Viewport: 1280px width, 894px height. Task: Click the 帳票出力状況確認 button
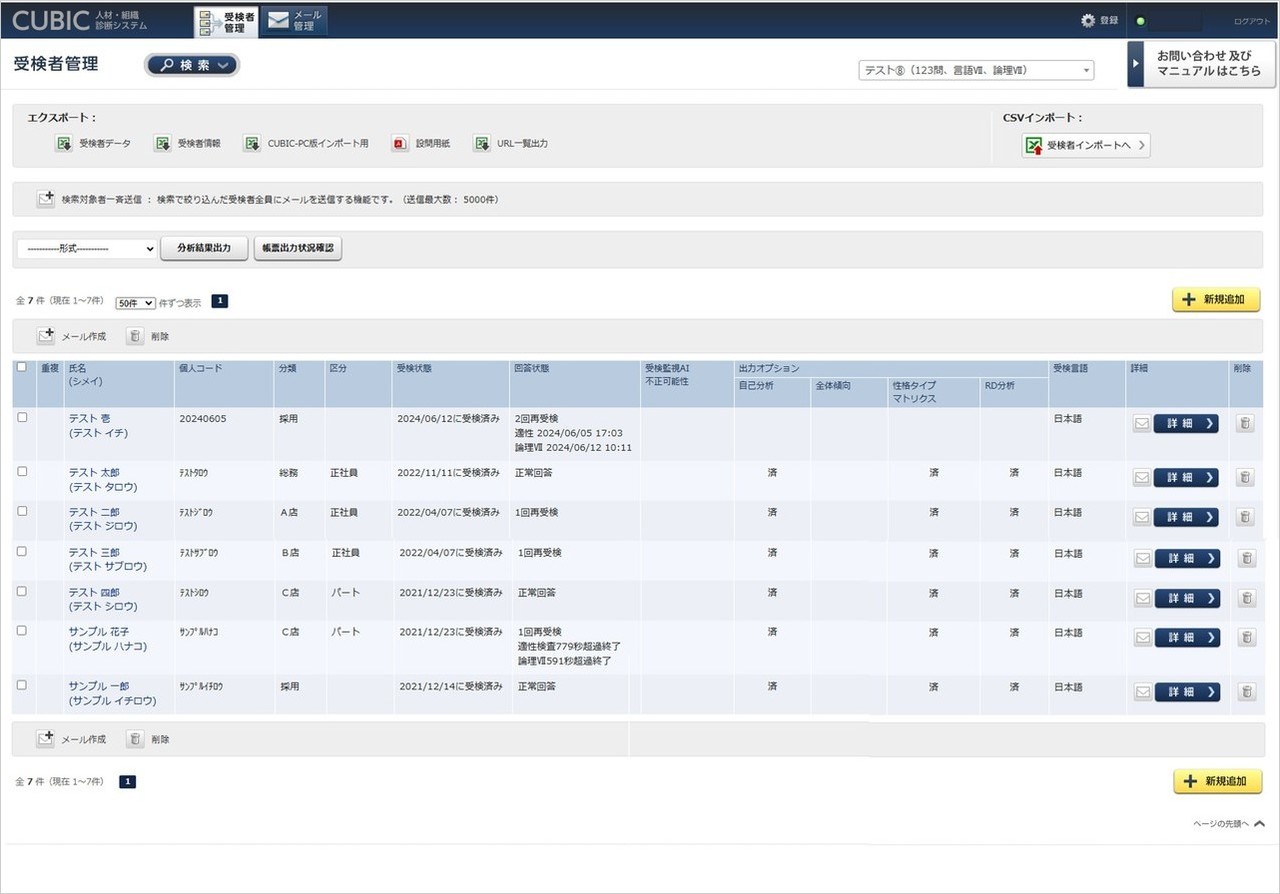pos(298,248)
